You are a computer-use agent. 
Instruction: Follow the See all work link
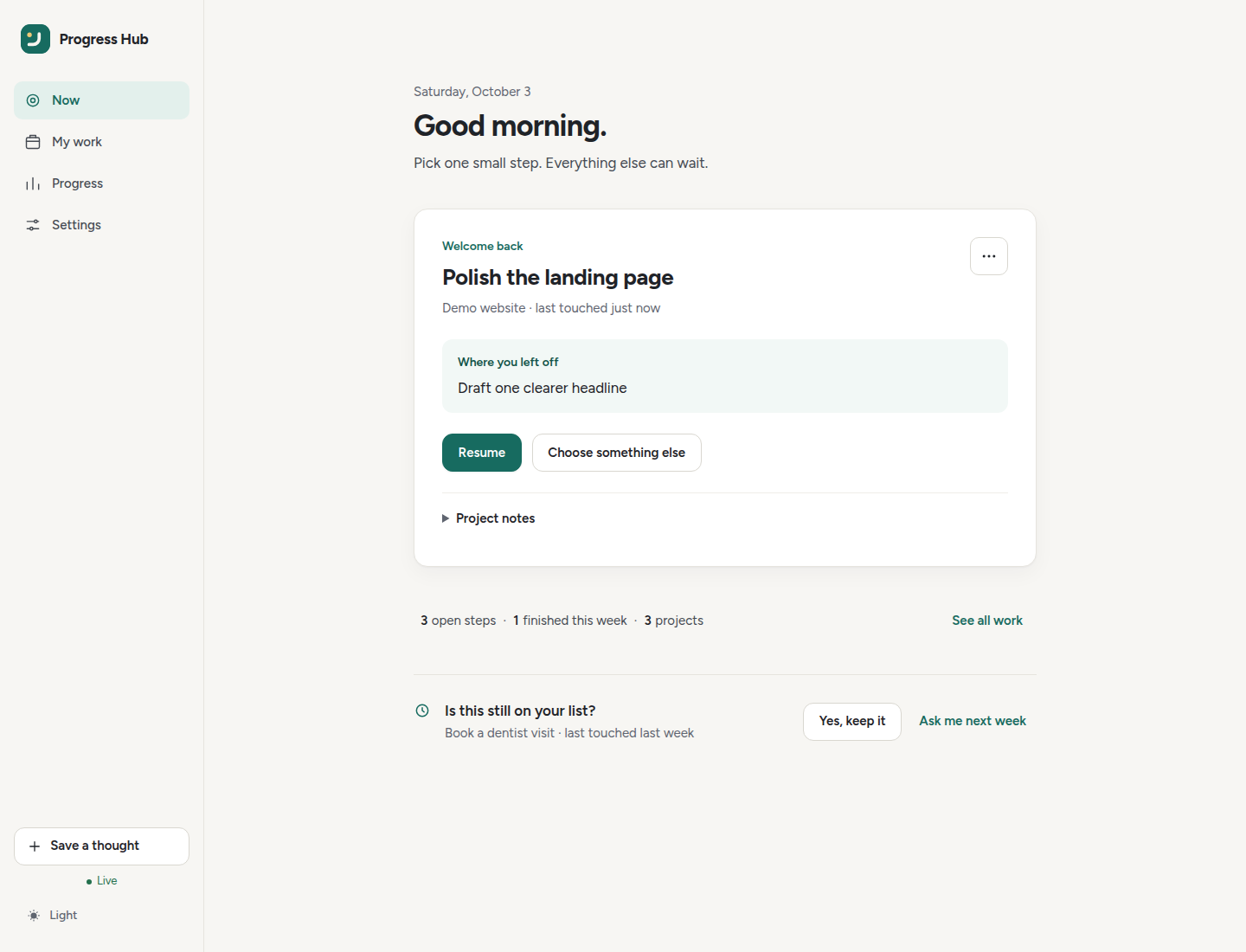click(987, 621)
